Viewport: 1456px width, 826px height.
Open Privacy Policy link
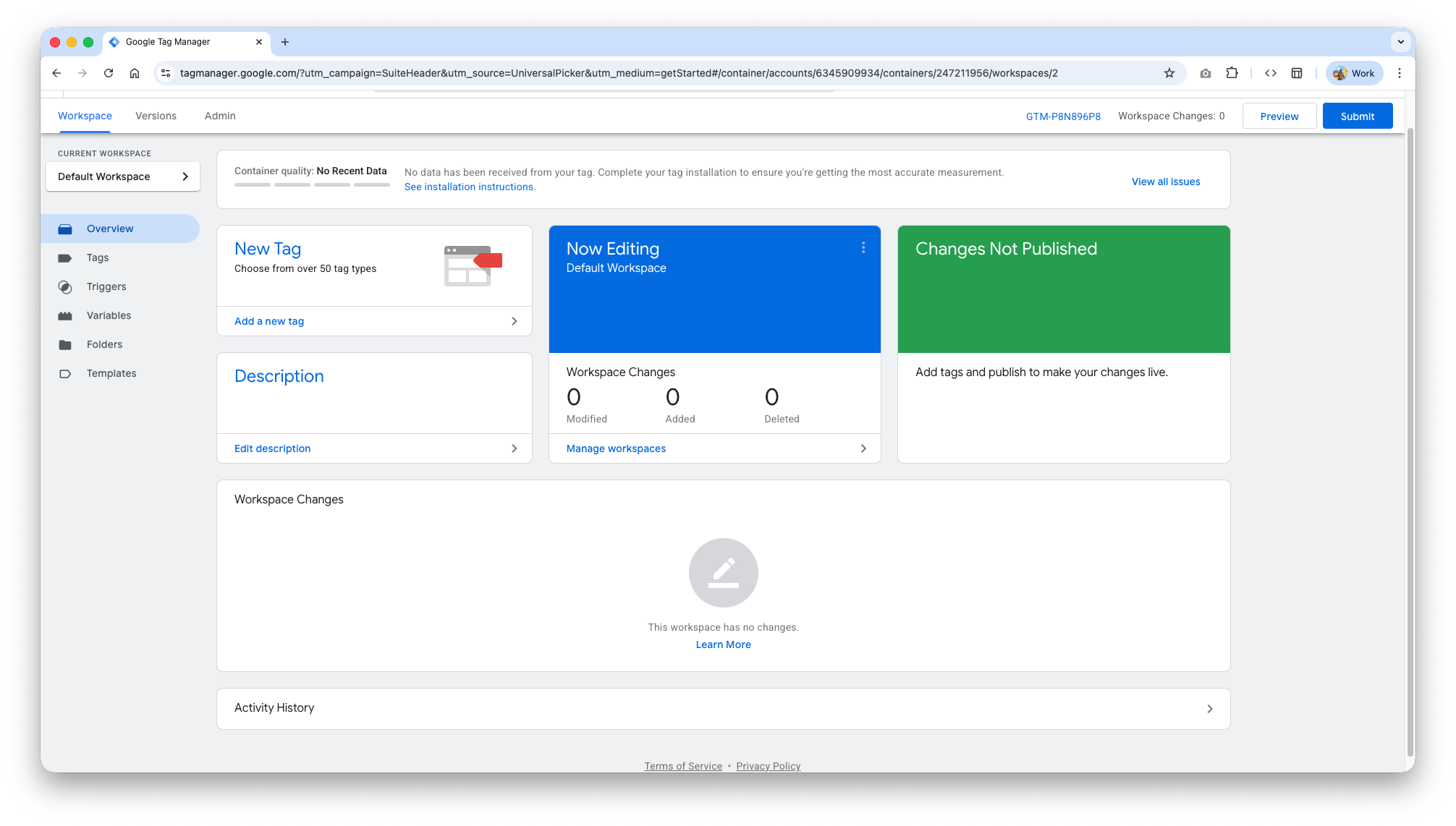pos(769,766)
